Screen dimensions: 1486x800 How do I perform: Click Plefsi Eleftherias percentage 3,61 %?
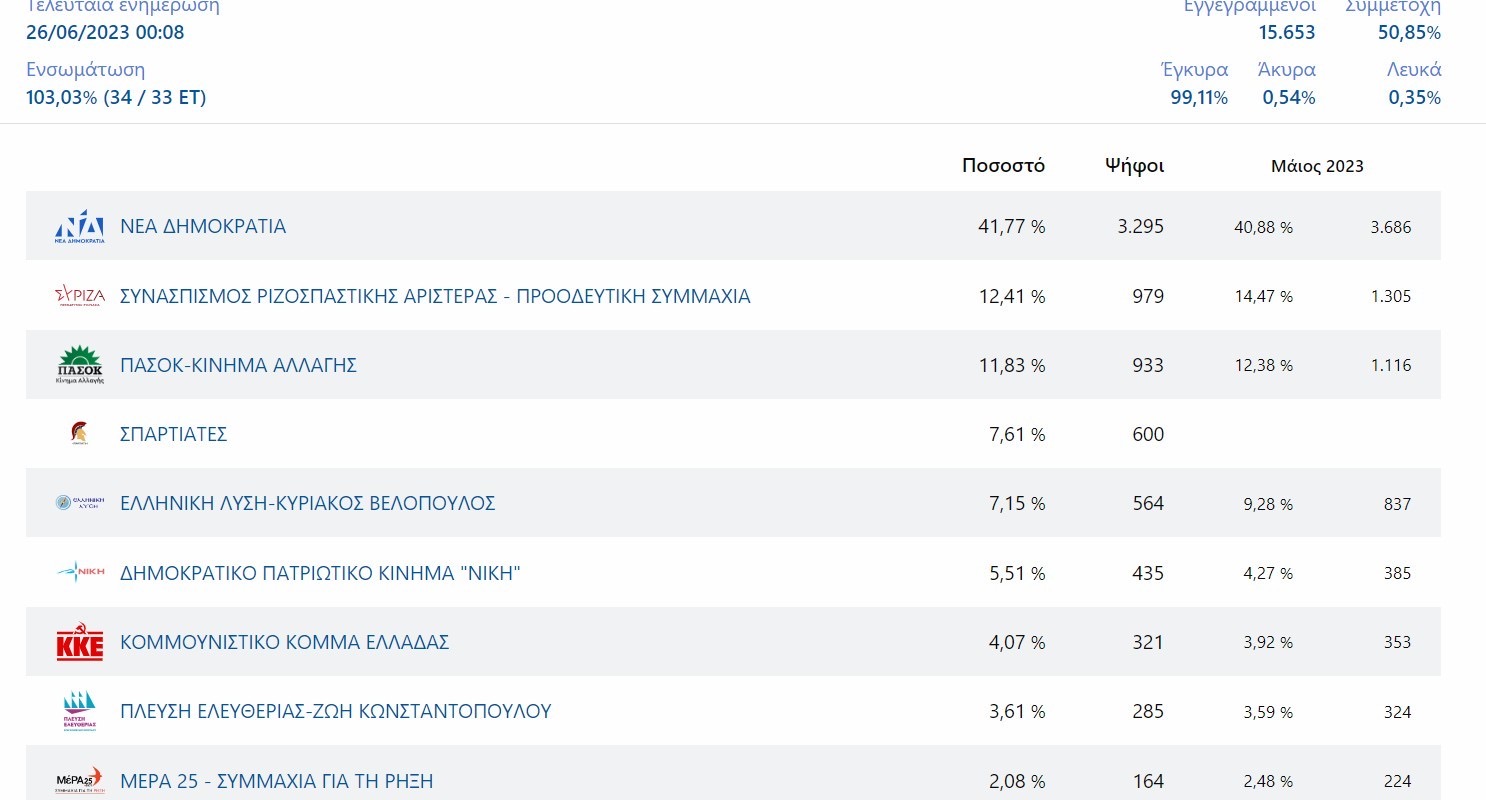pyautogui.click(x=1016, y=711)
